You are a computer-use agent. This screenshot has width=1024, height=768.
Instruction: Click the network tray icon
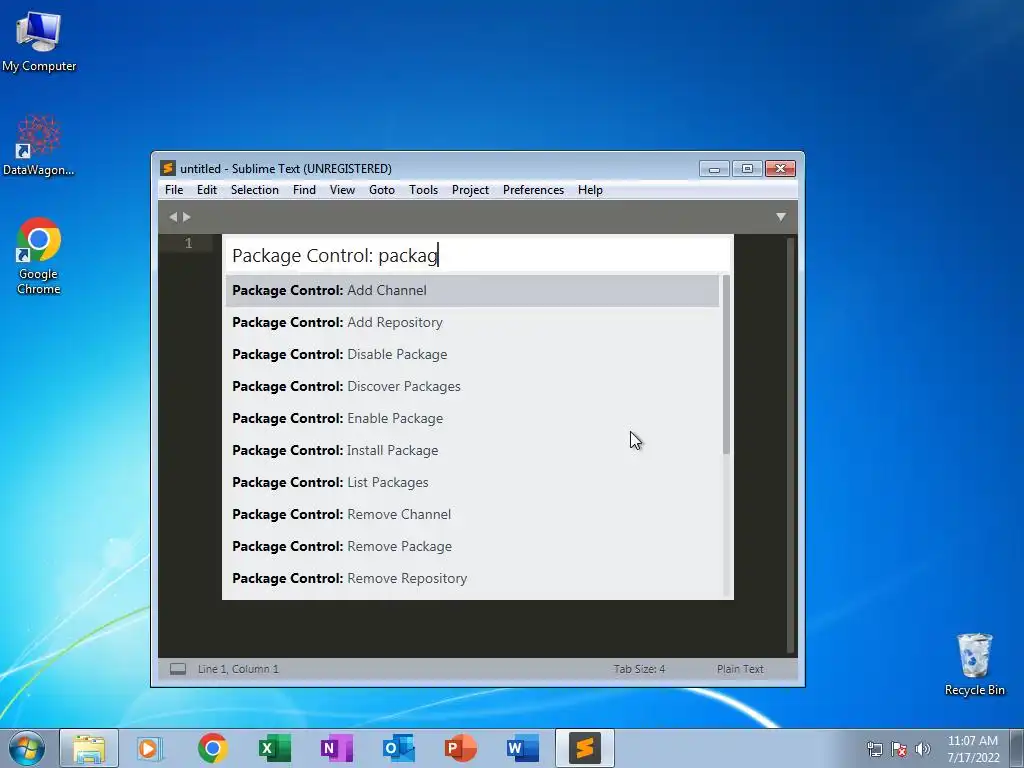(874, 749)
